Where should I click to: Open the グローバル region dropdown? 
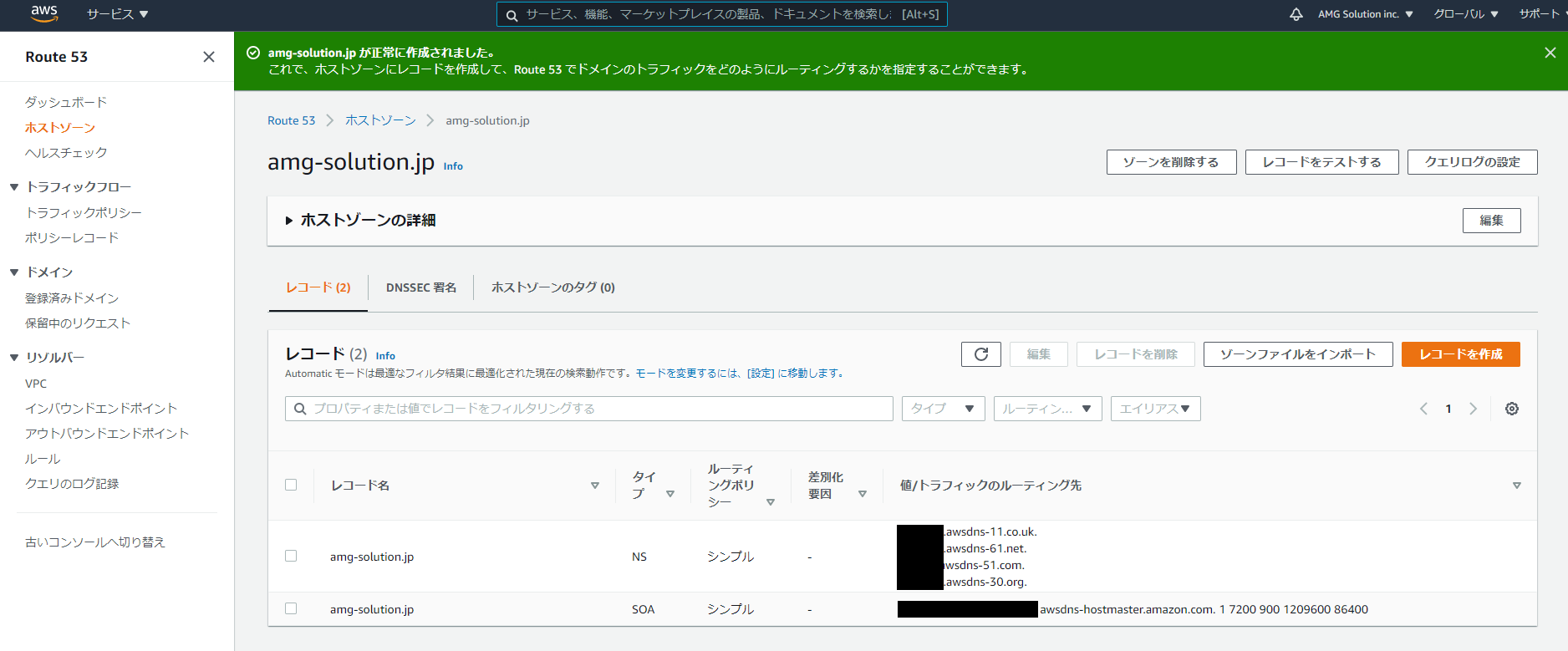pyautogui.click(x=1466, y=14)
